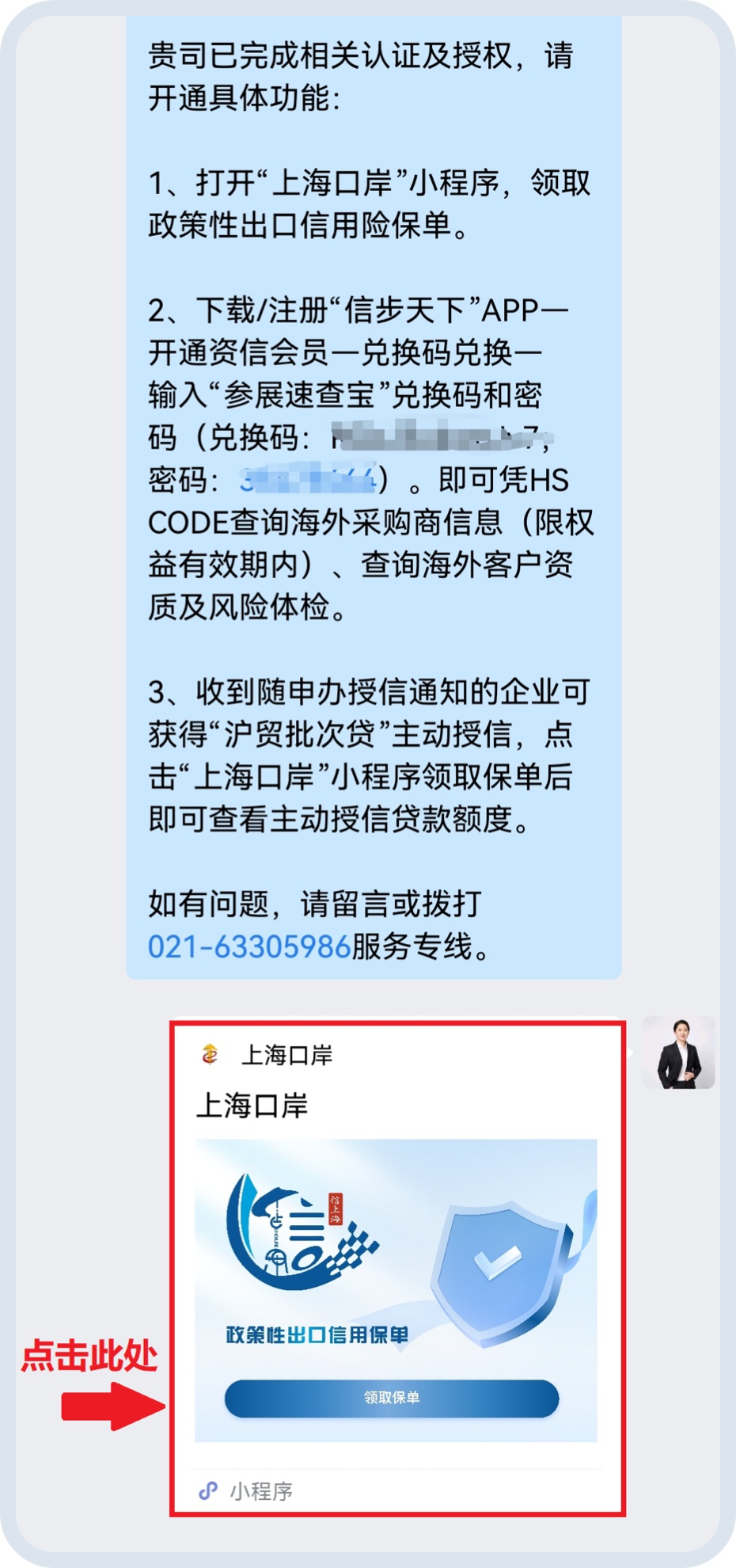Open the sender's profile avatar
The width and height of the screenshot is (736, 1568).
678,1052
